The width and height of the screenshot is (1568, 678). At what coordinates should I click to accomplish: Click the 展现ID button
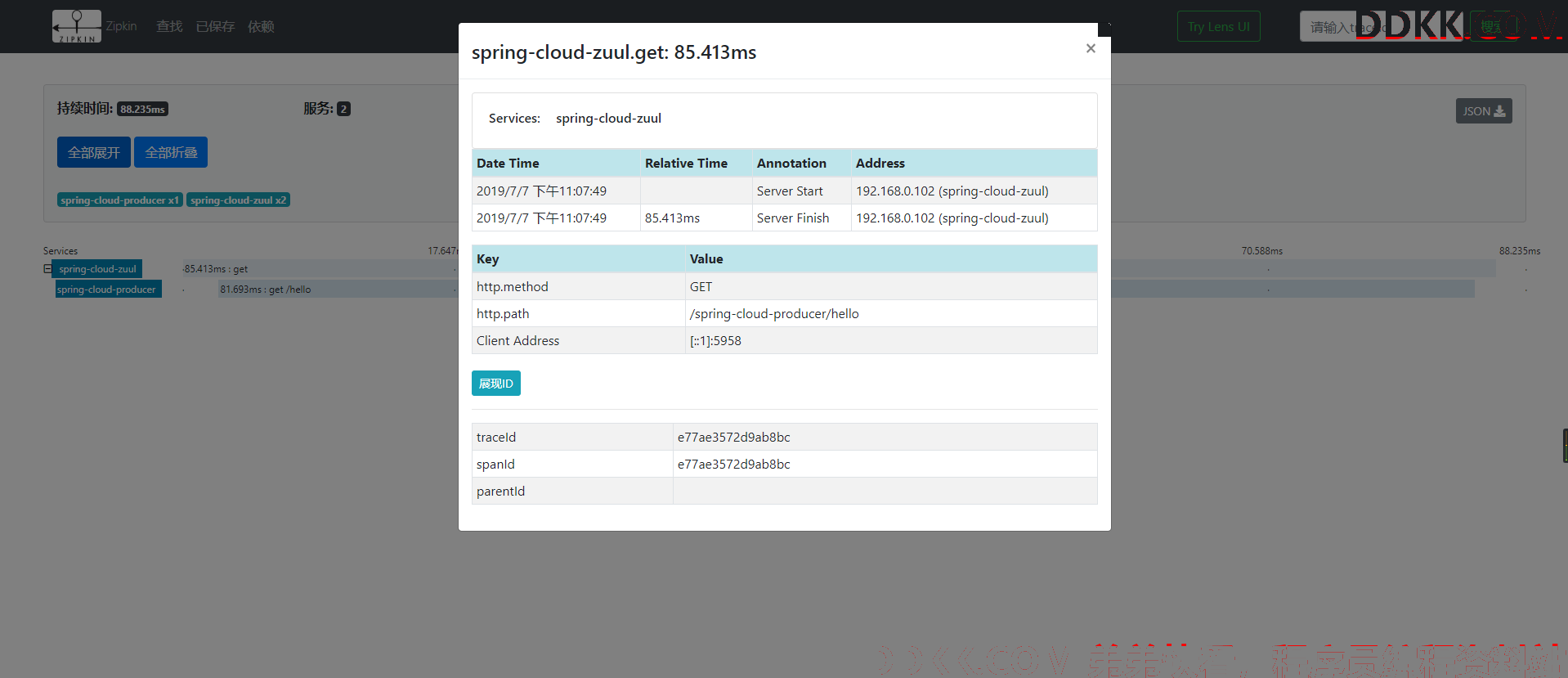tap(496, 384)
